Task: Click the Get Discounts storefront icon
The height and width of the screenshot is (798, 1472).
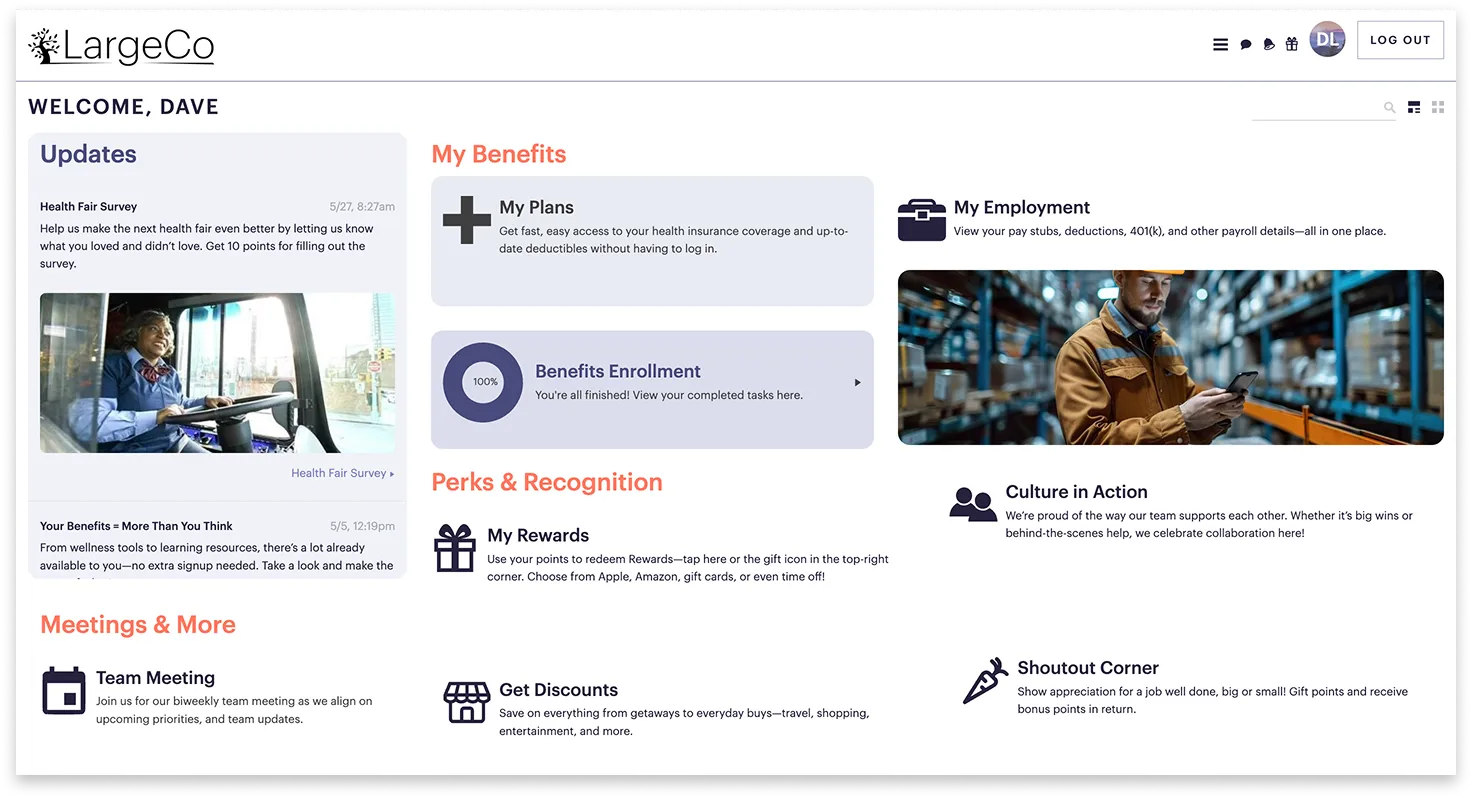Action: 467,702
